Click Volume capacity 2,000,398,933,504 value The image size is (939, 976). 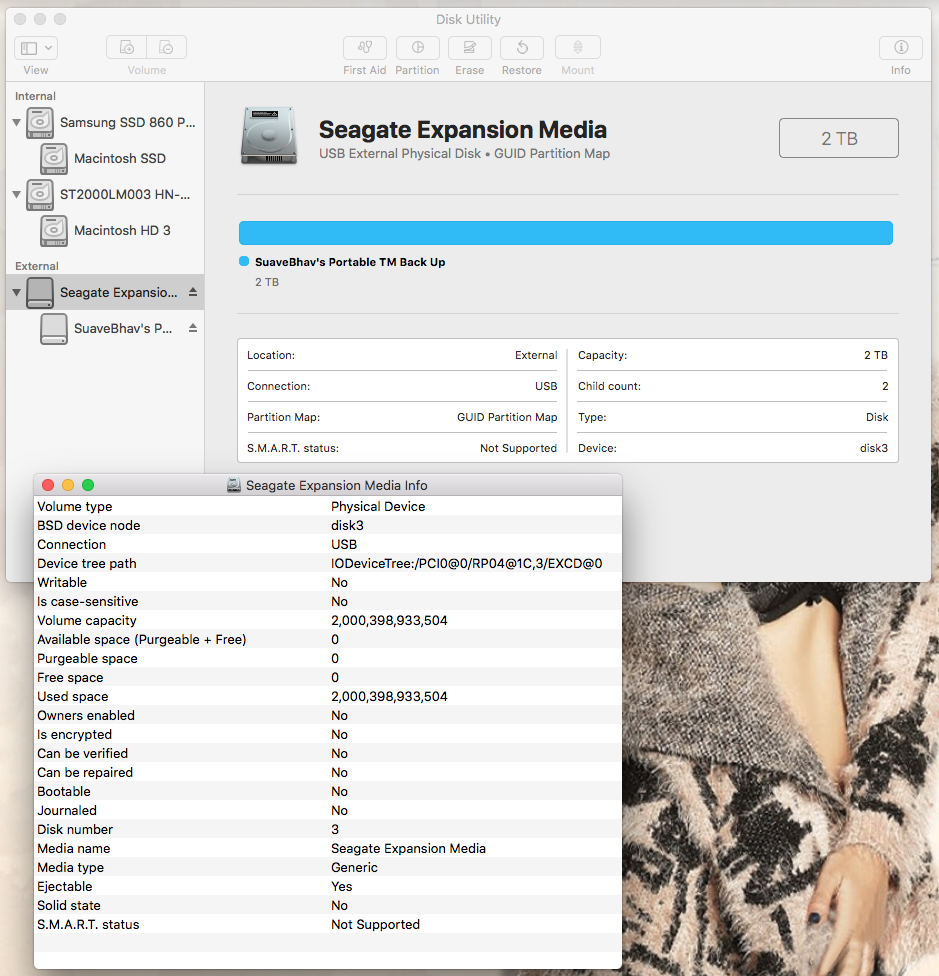(389, 621)
